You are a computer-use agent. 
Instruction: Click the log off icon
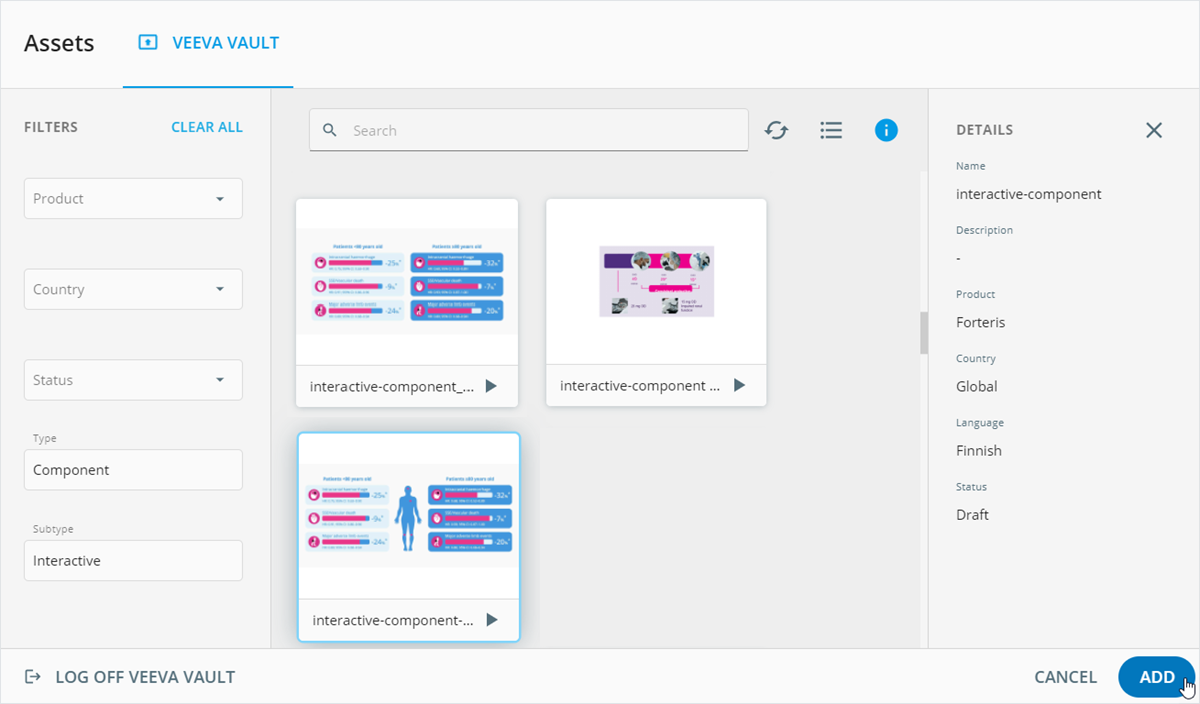coord(33,677)
